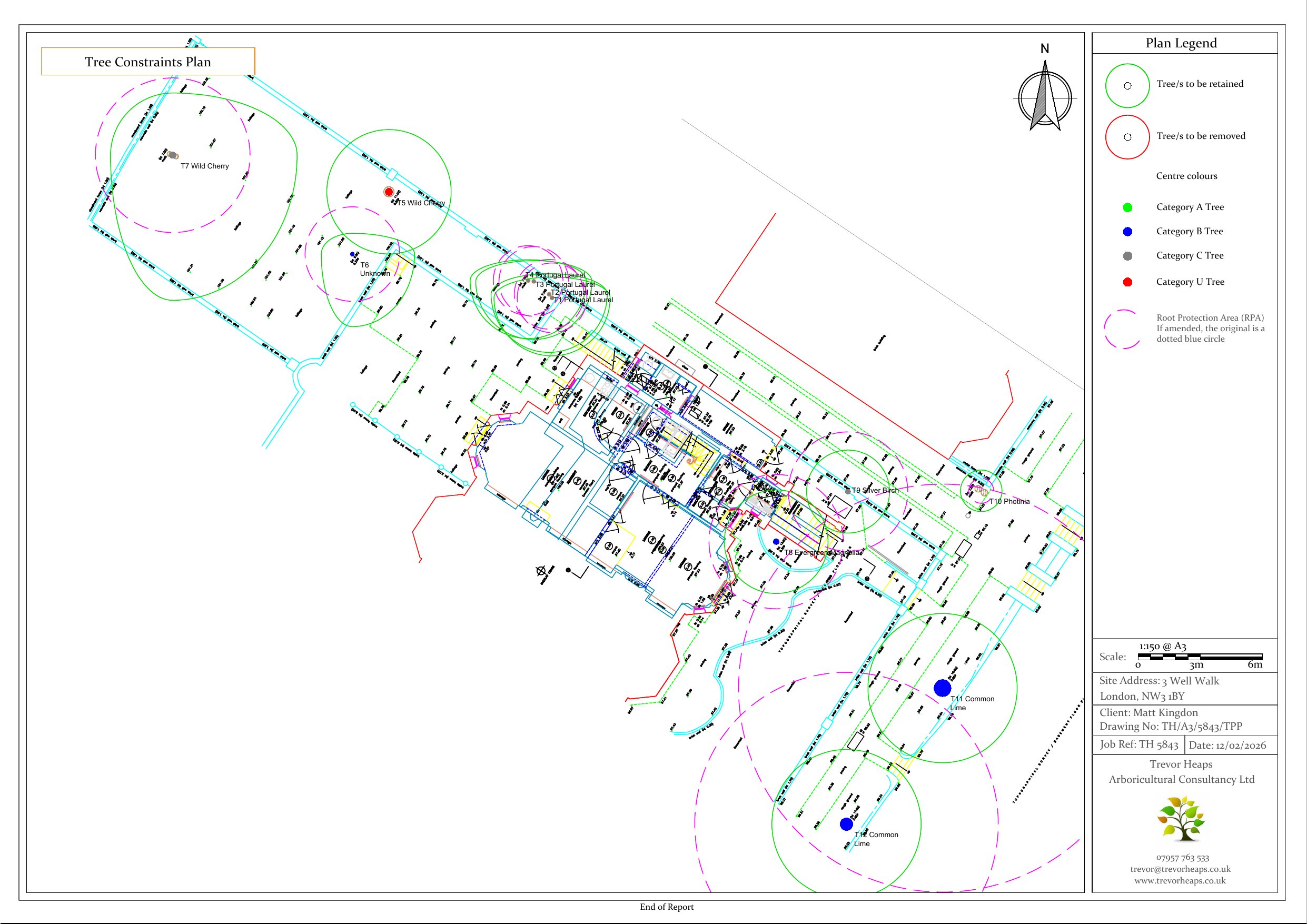
Task: Click the 'T7 Wild Cherry' tree label
Action: coord(204,166)
